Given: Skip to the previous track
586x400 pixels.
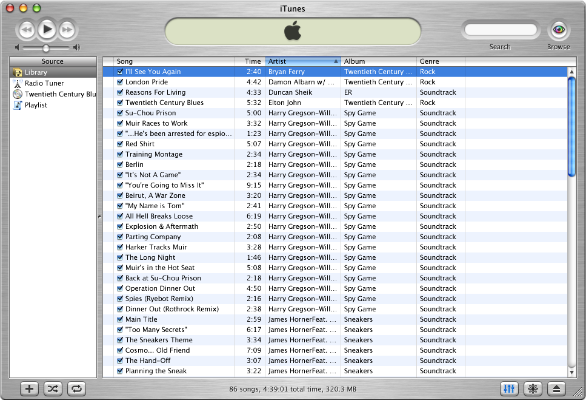Looking at the screenshot, I should [27, 30].
